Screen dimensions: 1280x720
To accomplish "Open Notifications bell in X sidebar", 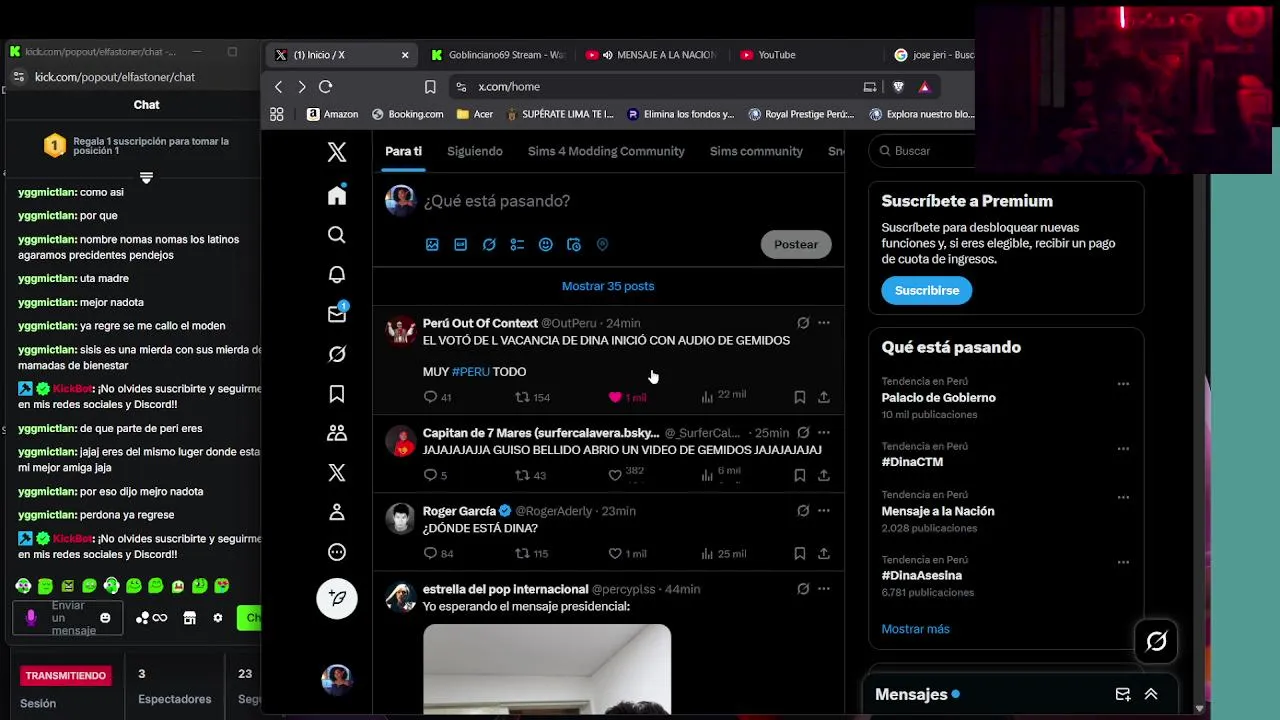I will tap(337, 275).
